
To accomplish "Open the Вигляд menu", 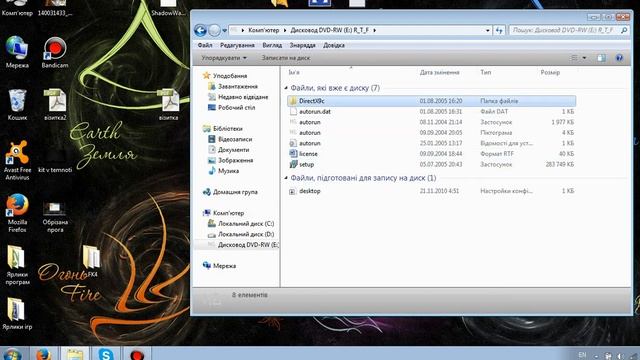I will click(272, 45).
